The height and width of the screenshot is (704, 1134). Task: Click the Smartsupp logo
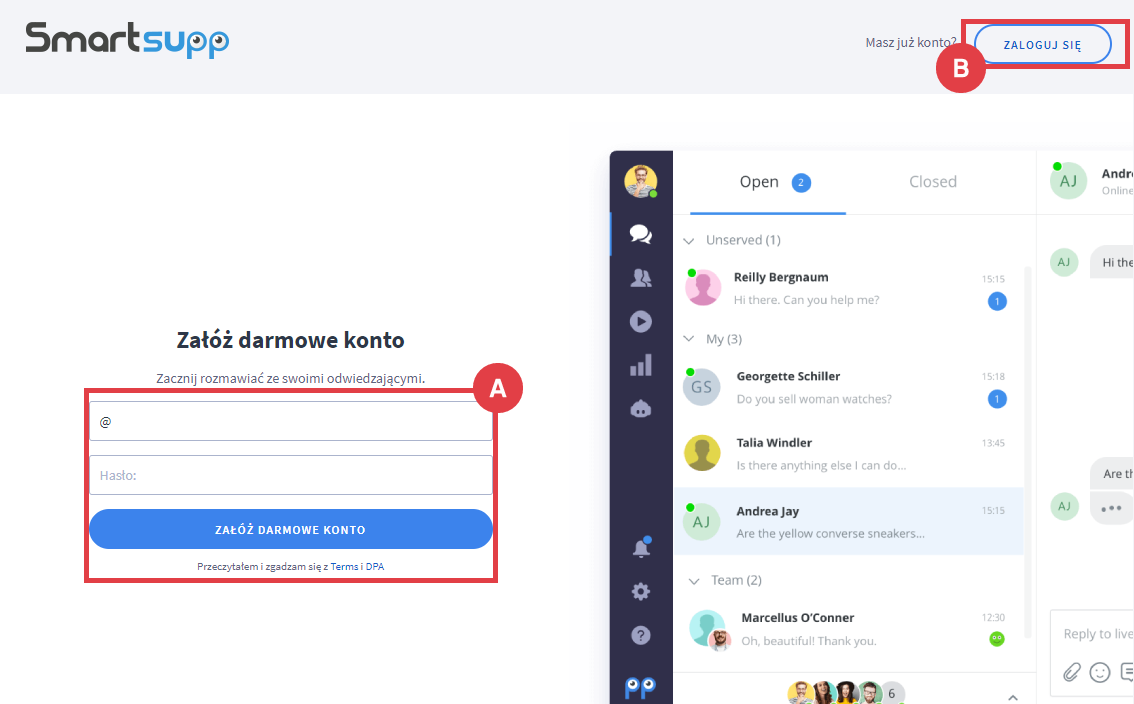[127, 40]
